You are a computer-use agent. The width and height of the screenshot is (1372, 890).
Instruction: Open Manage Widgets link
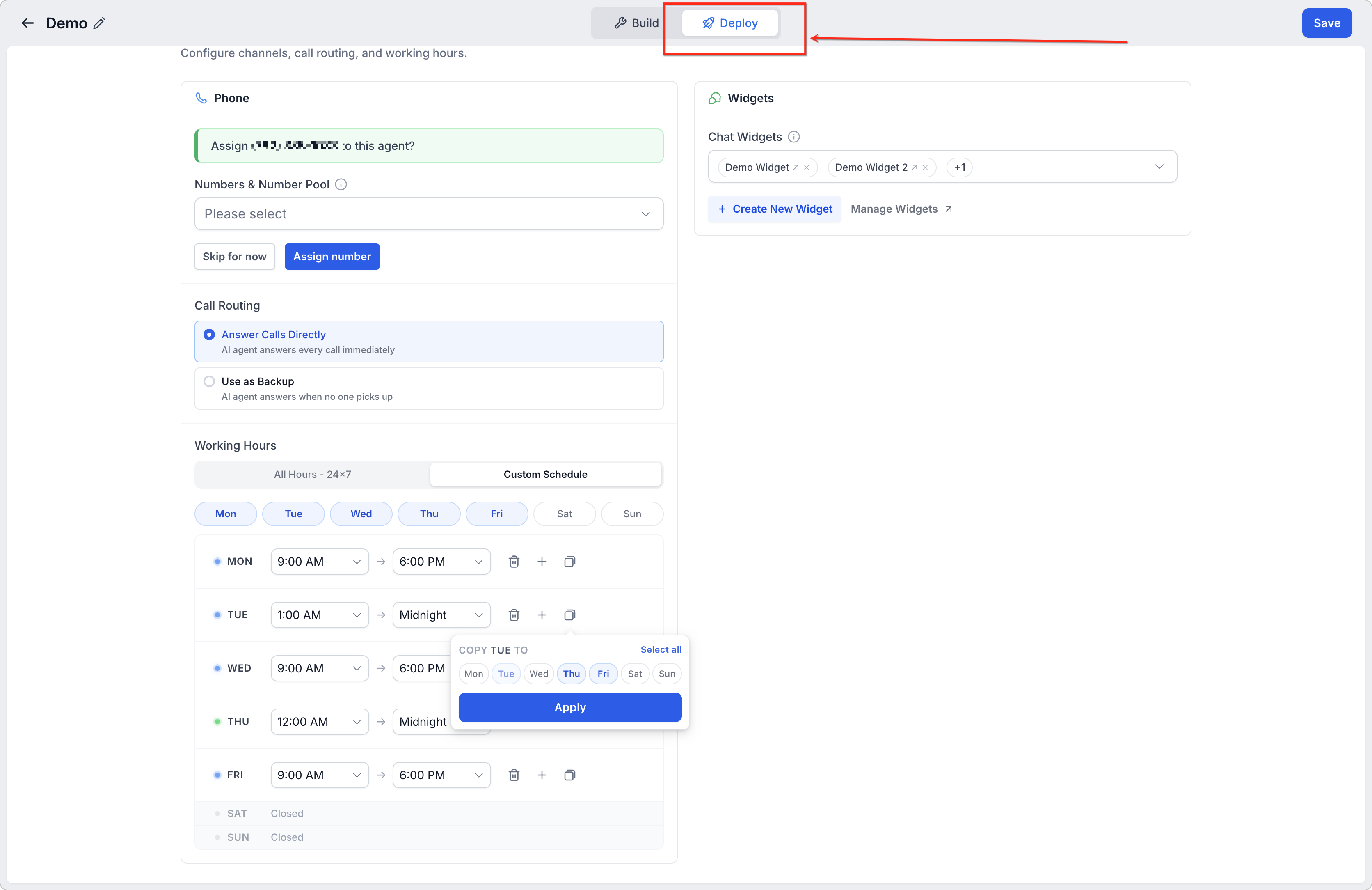pos(901,209)
